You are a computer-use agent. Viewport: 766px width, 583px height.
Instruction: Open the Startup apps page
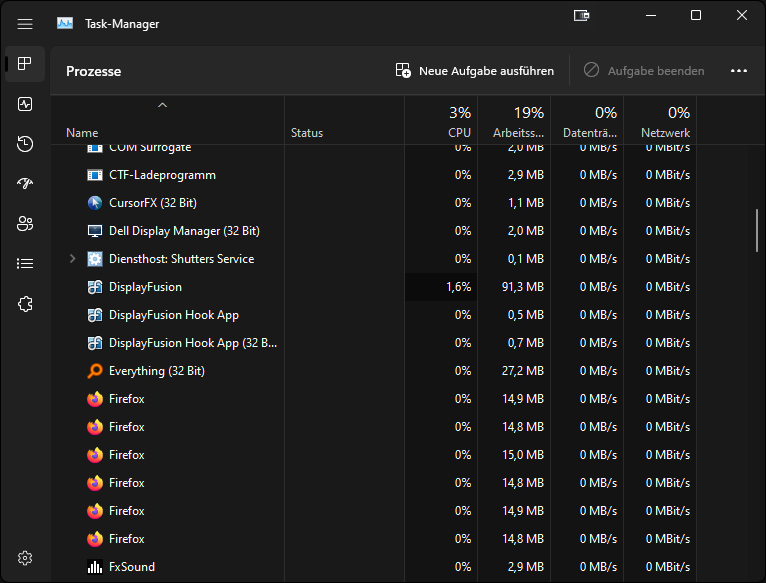tap(25, 184)
